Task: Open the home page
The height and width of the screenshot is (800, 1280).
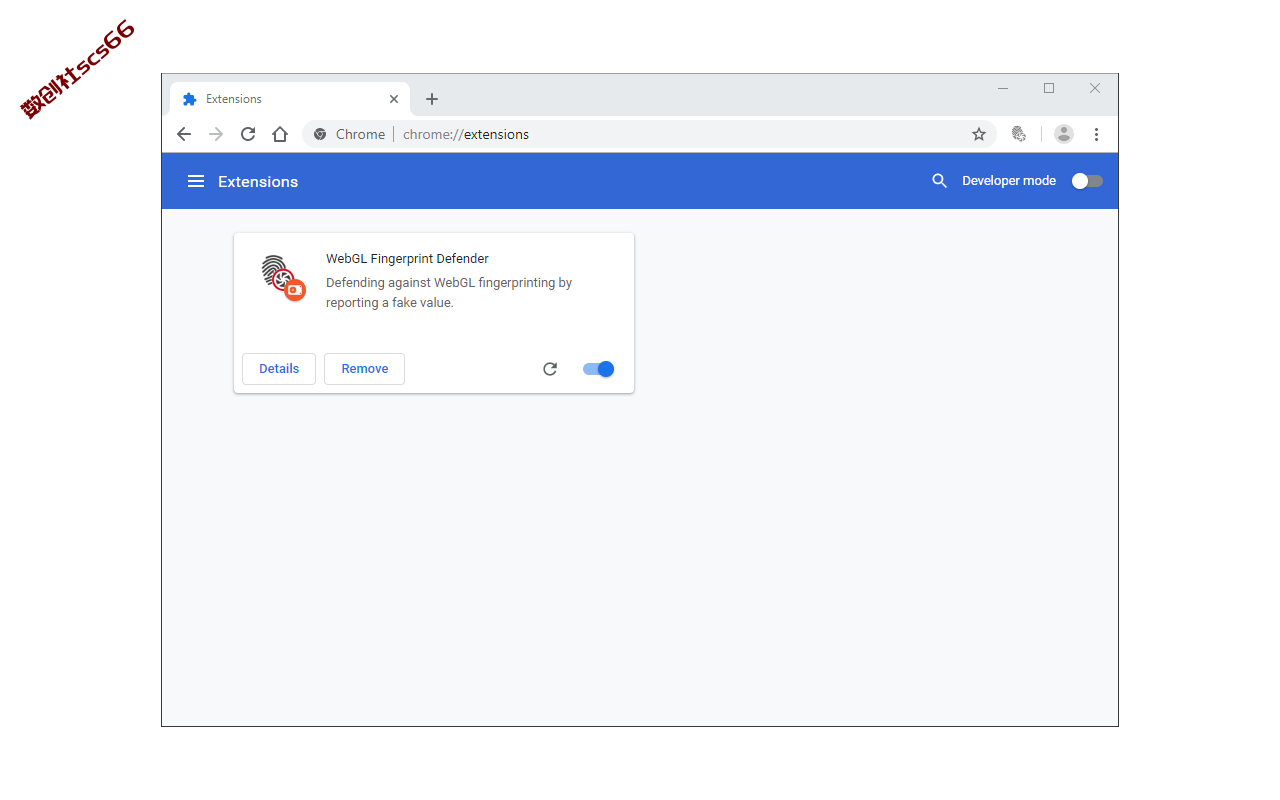Action: (x=280, y=134)
